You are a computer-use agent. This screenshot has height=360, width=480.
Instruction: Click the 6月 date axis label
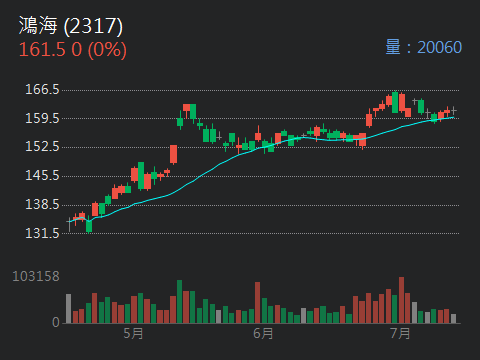pos(263,333)
